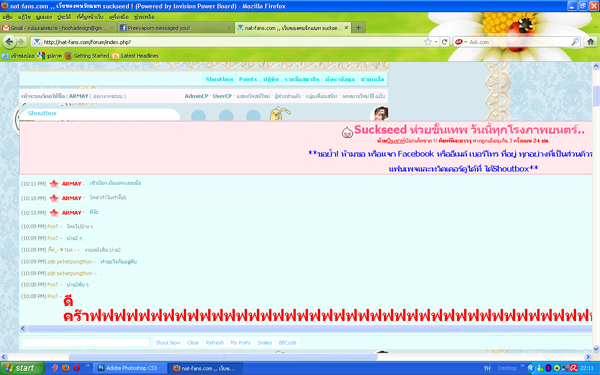Screen dimensions: 600x375
Task: Click ARMAY's name on the 10:11 PM shout
Action: click(72, 184)
